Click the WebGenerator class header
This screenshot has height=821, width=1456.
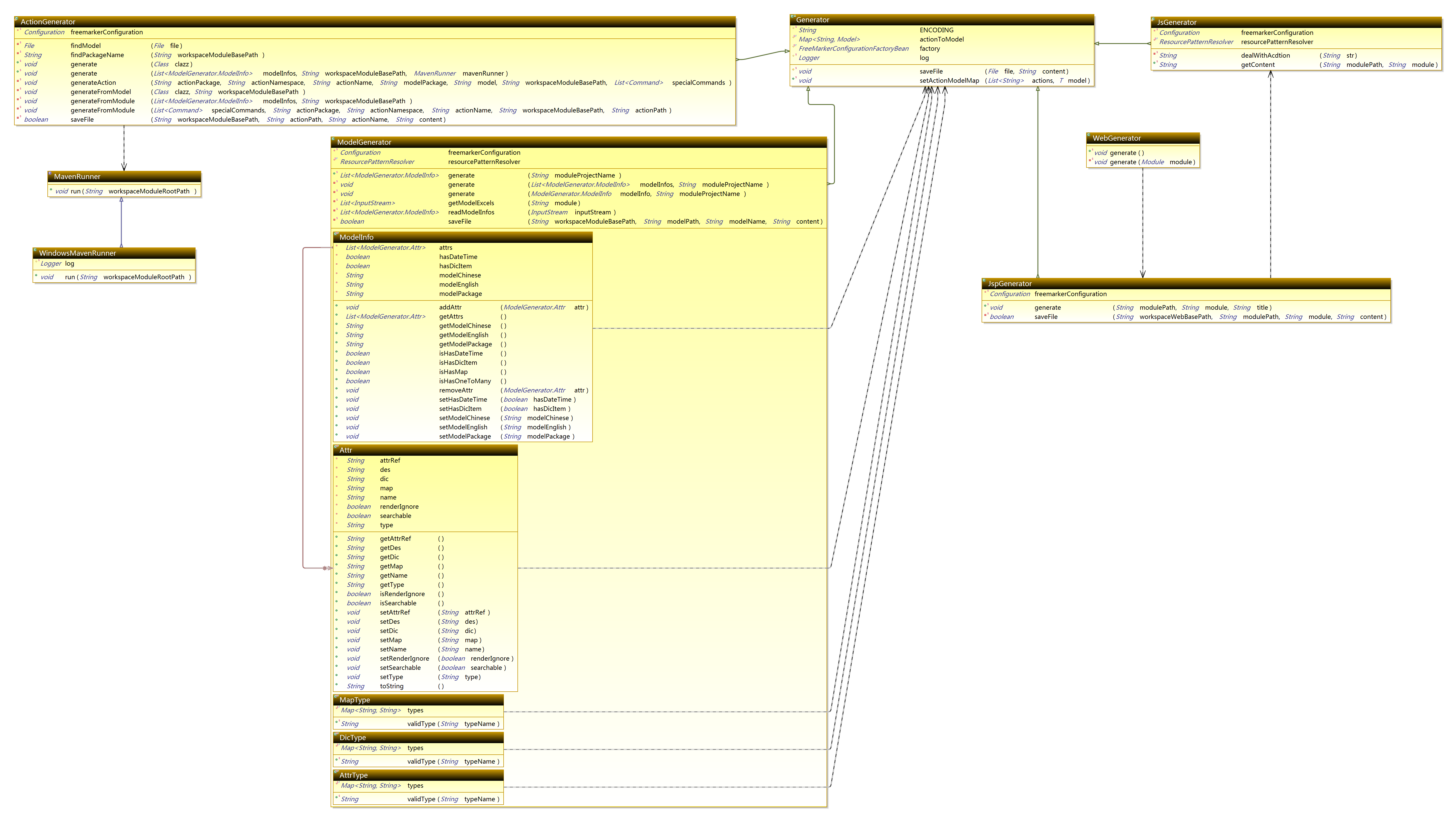[x=1142, y=138]
